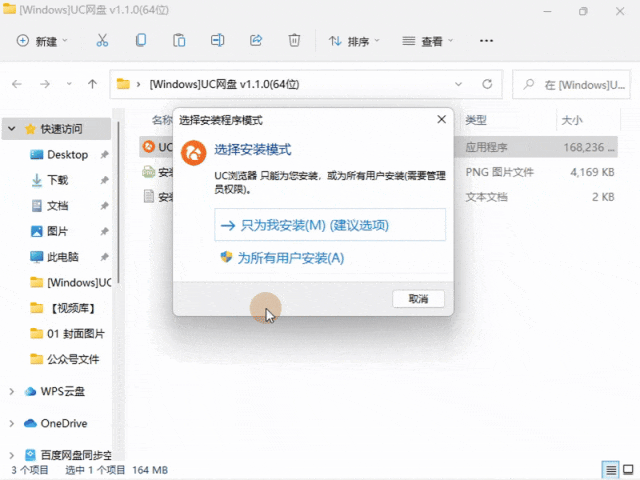This screenshot has width=640, height=480.
Task: Click the folder icon in address bar
Action: point(123,84)
